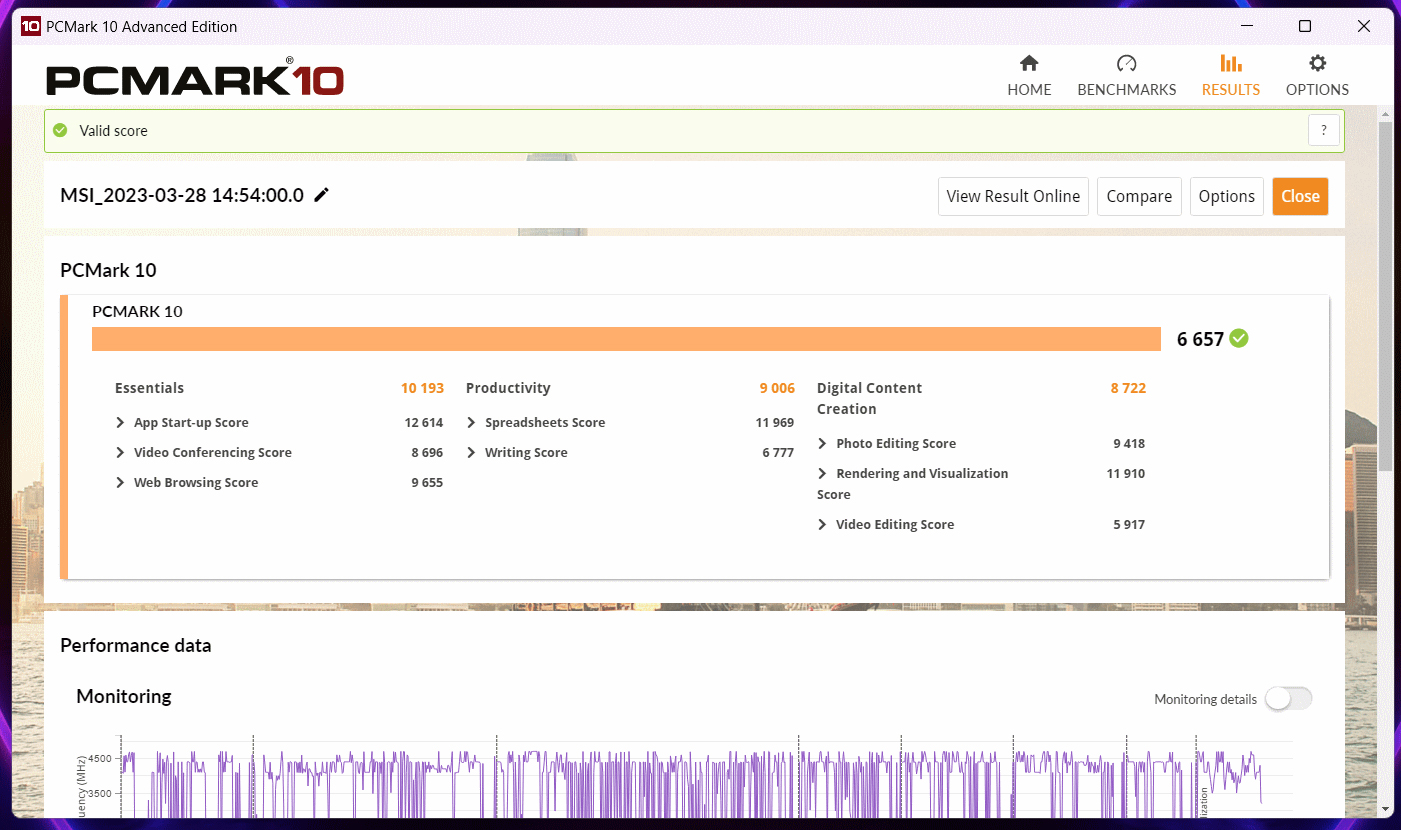
Task: Click the View Result Online button
Action: [1013, 196]
